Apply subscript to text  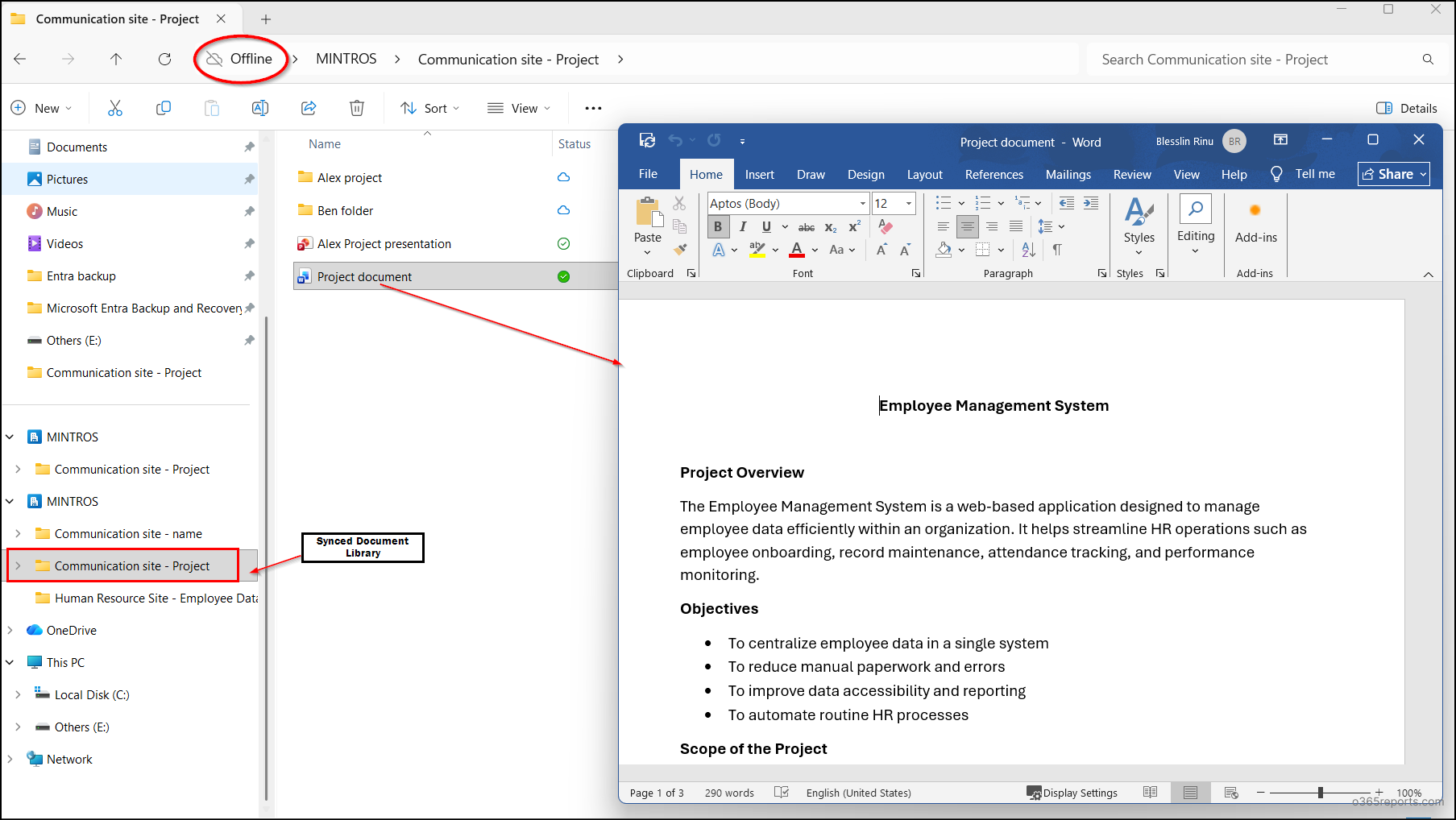tap(829, 228)
